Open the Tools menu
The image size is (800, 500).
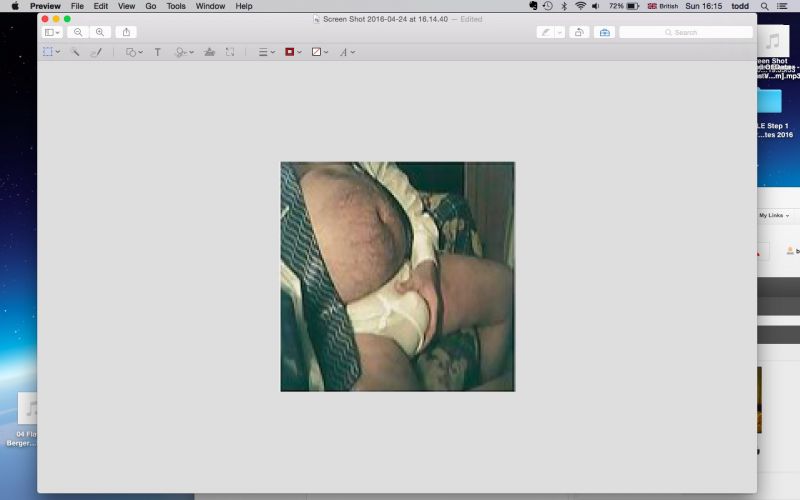[x=176, y=6]
